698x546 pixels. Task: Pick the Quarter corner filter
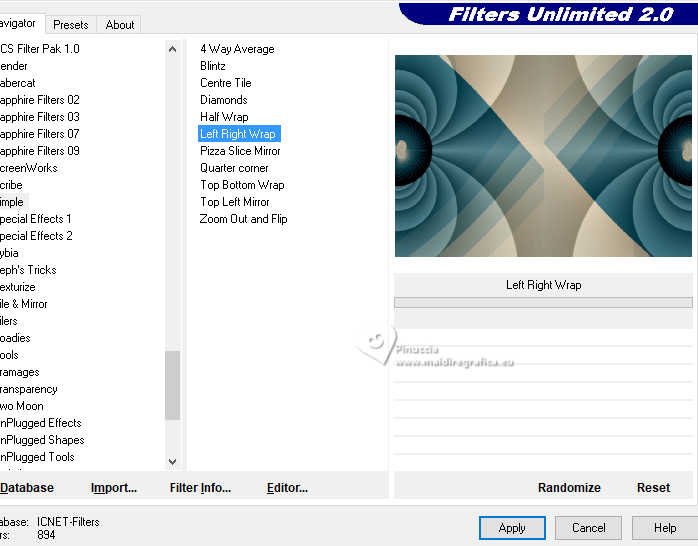[x=234, y=168]
